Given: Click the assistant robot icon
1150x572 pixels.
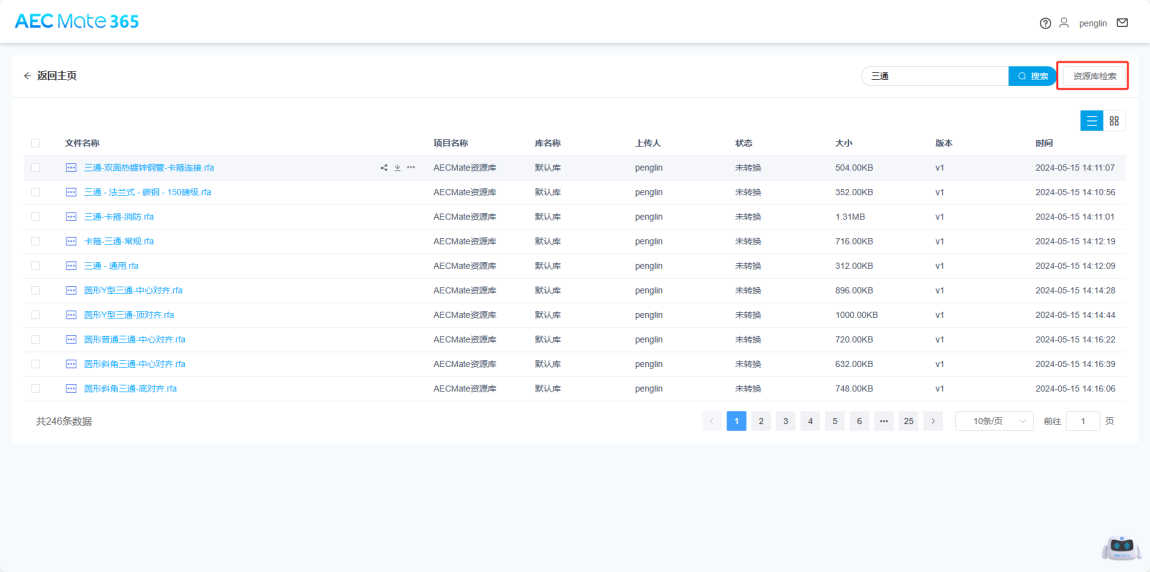Looking at the screenshot, I should pyautogui.click(x=1120, y=547).
